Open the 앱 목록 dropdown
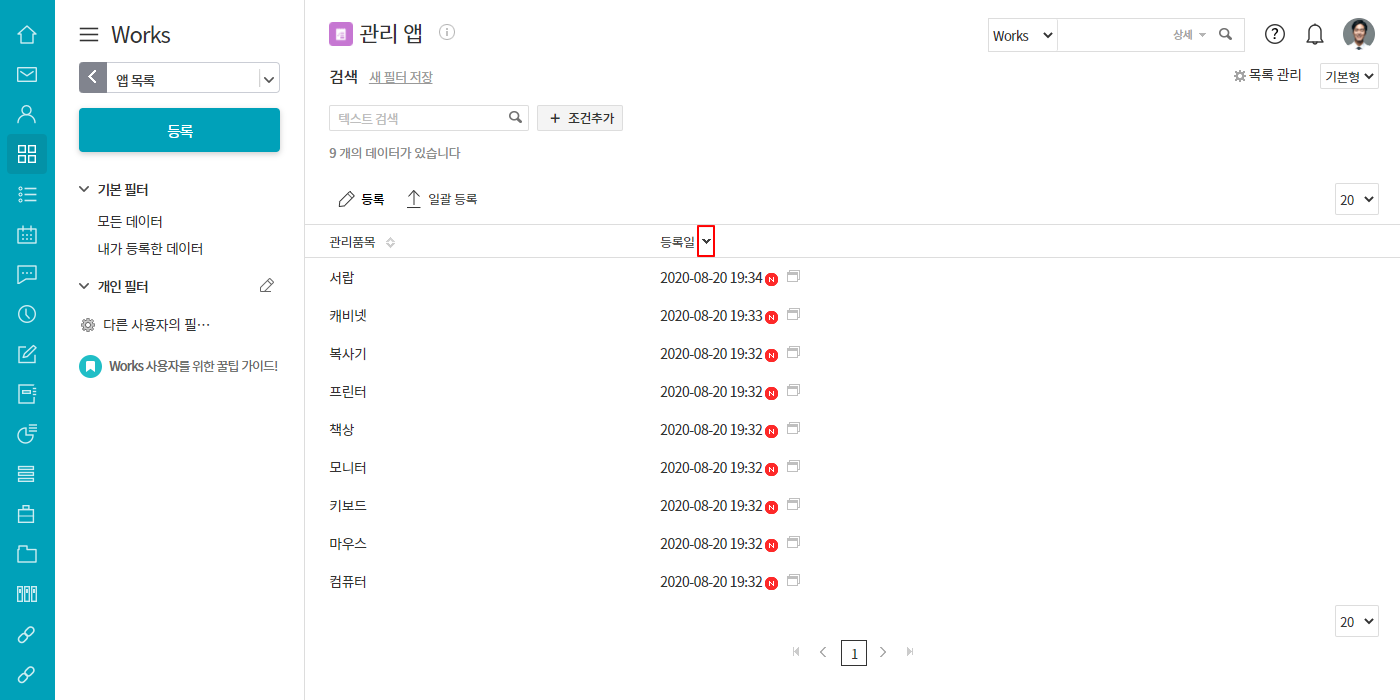 pos(268,78)
